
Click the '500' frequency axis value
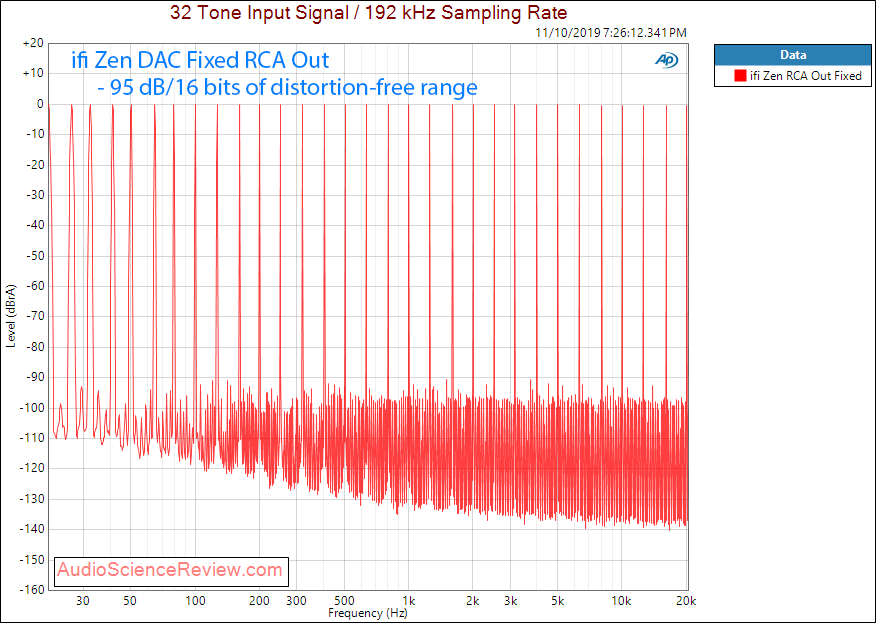tap(345, 601)
